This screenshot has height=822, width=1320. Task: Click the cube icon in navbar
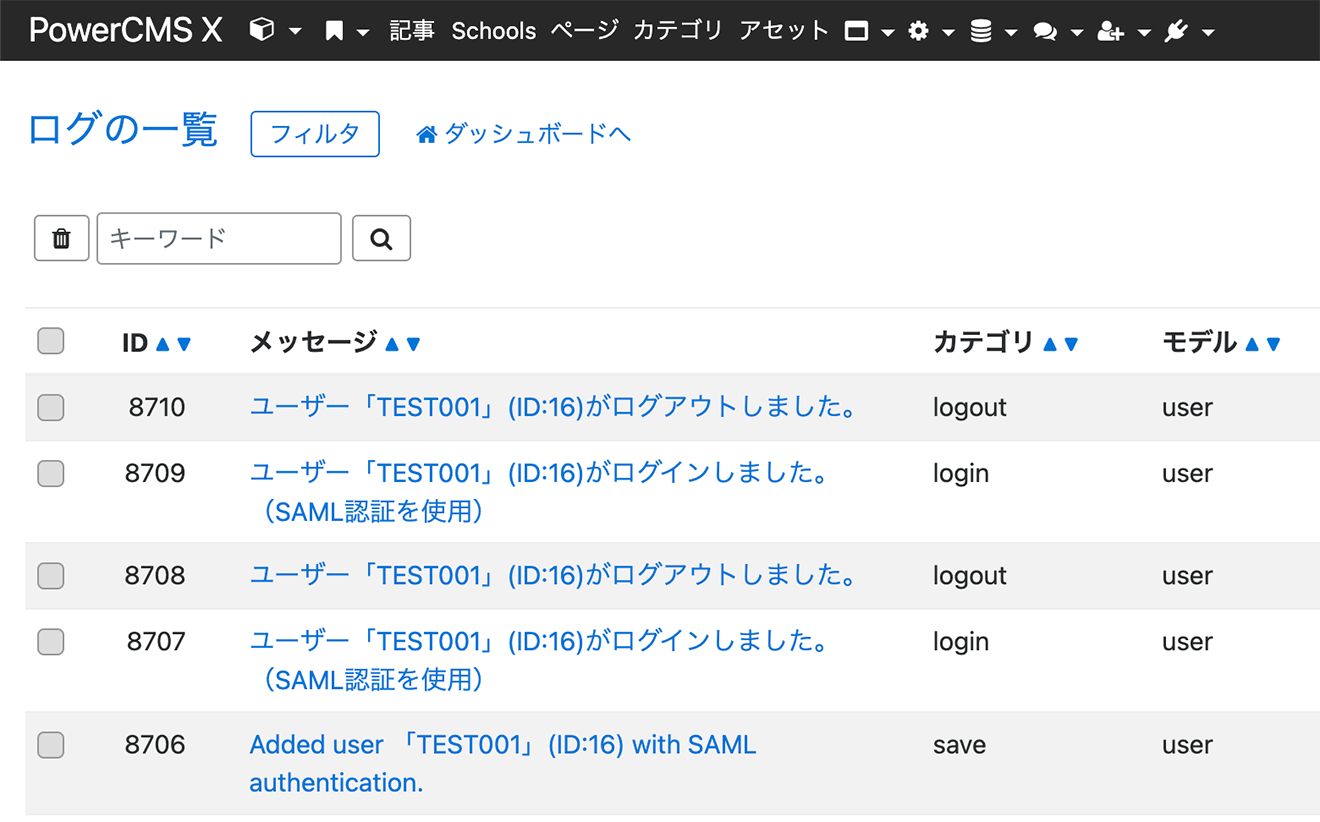click(262, 31)
